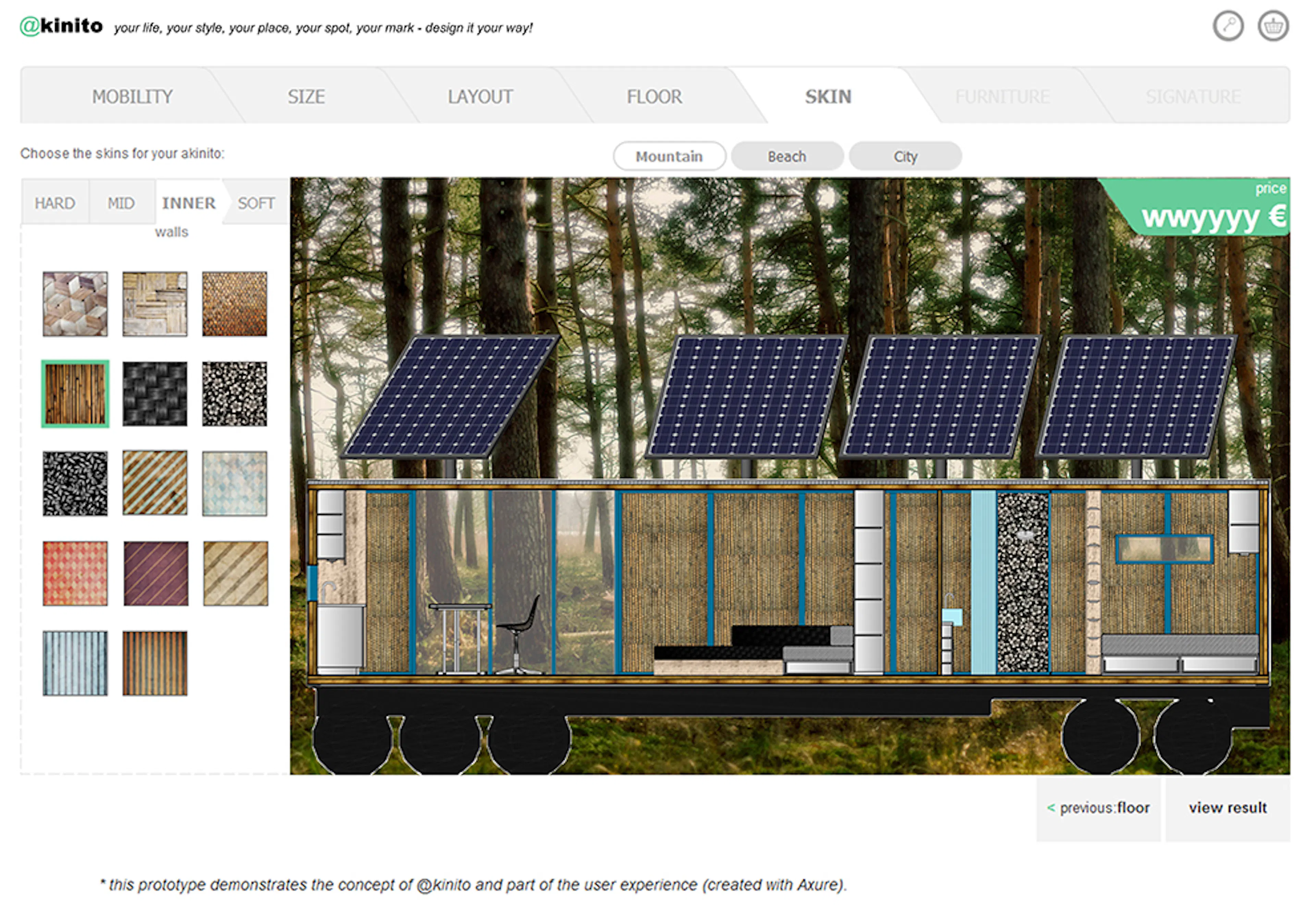Open the MOBILITY step tab

coord(132,96)
